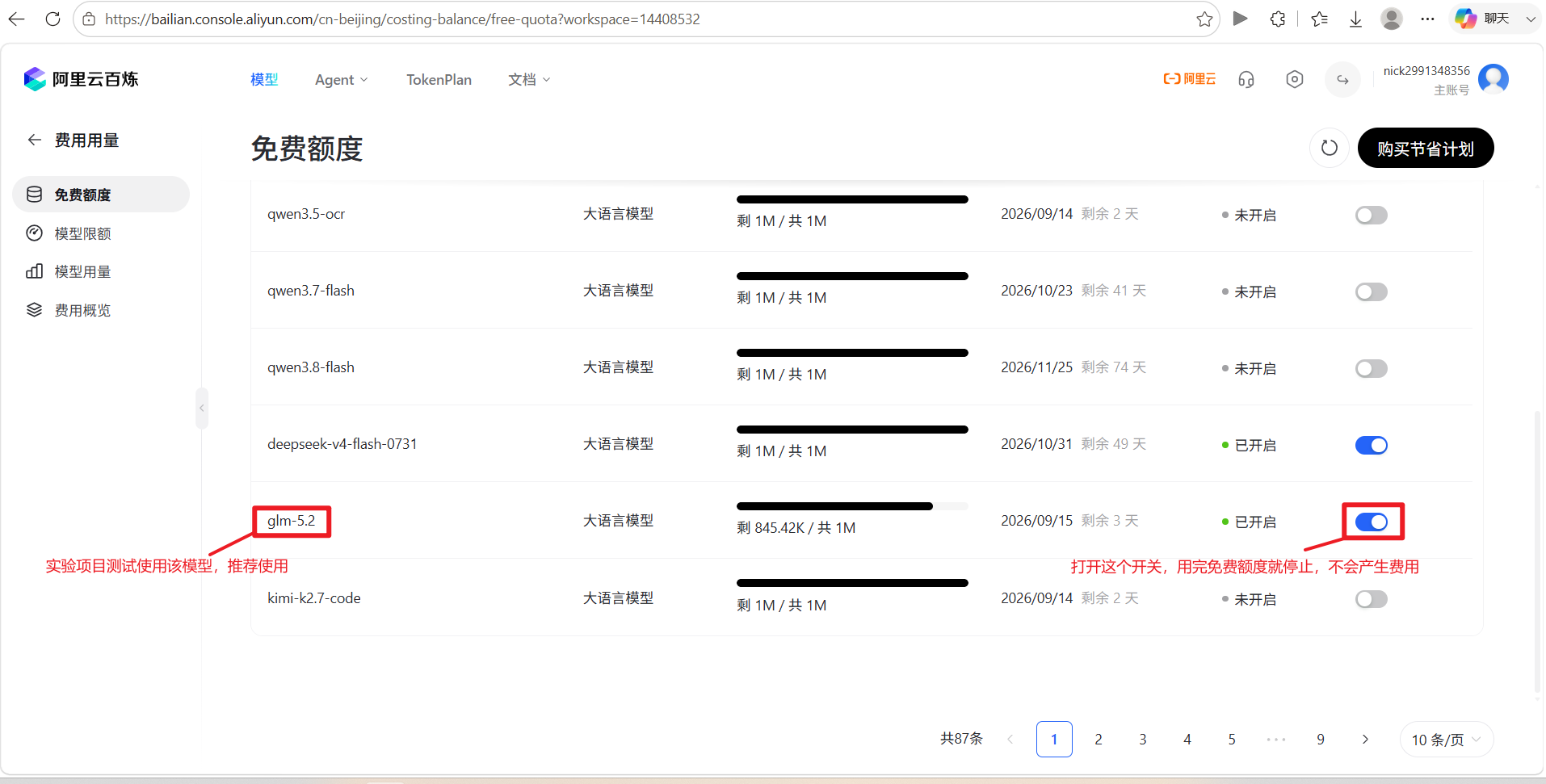
Task: Go to the next page arrow
Action: tap(1365, 739)
